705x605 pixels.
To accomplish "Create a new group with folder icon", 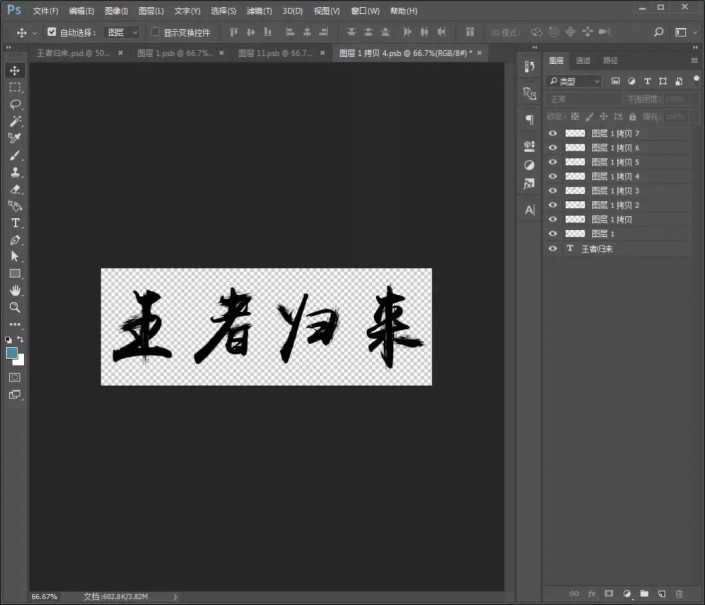I will pos(645,593).
